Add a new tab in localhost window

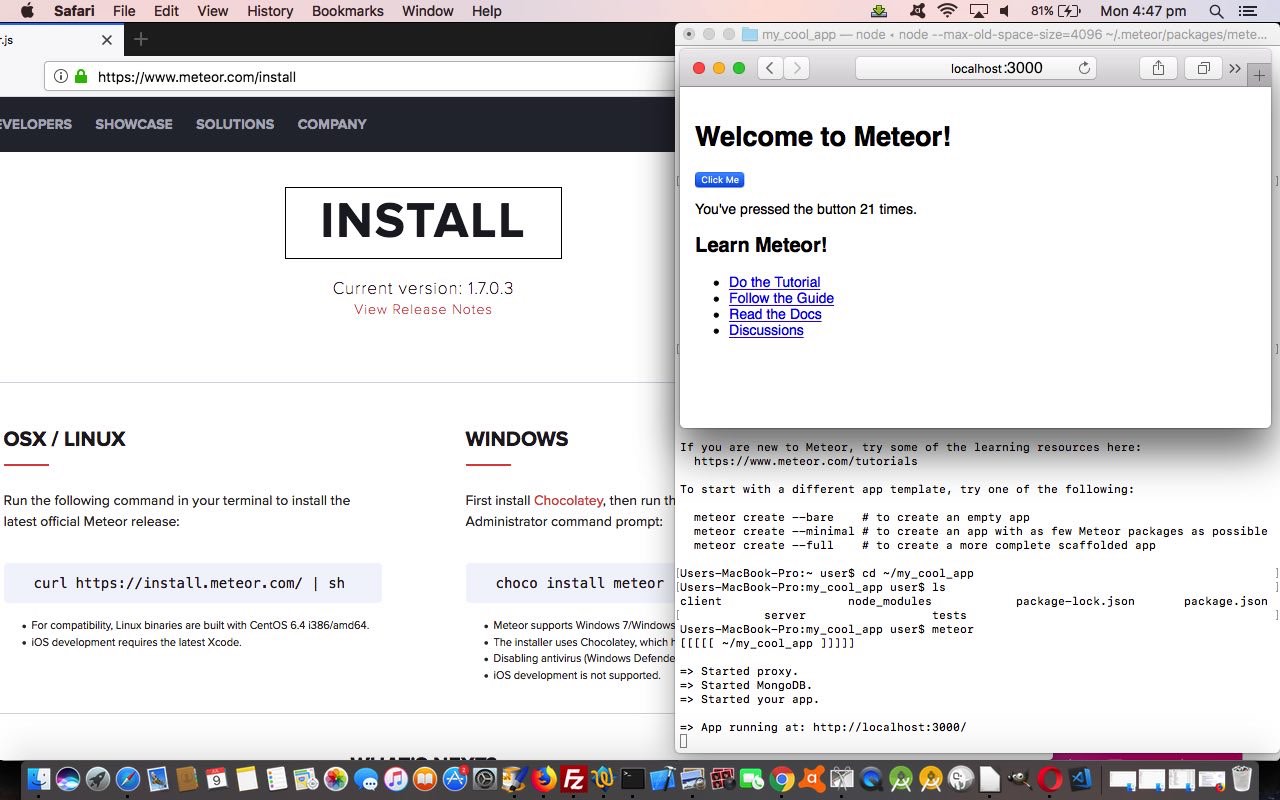click(1258, 76)
